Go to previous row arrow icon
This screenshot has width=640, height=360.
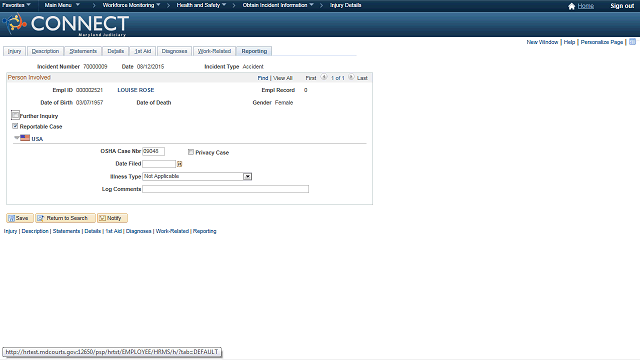[x=324, y=77]
